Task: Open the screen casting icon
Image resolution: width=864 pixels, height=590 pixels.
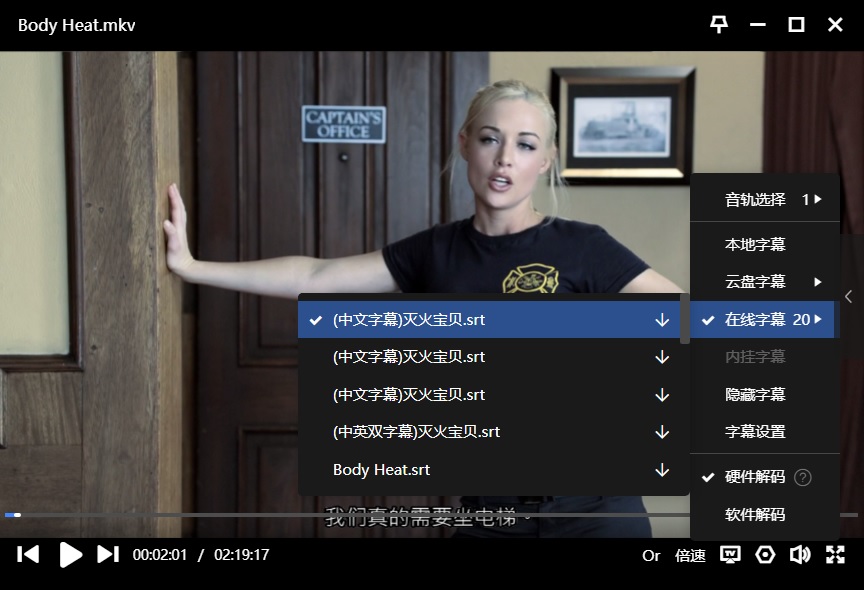Action: point(731,555)
